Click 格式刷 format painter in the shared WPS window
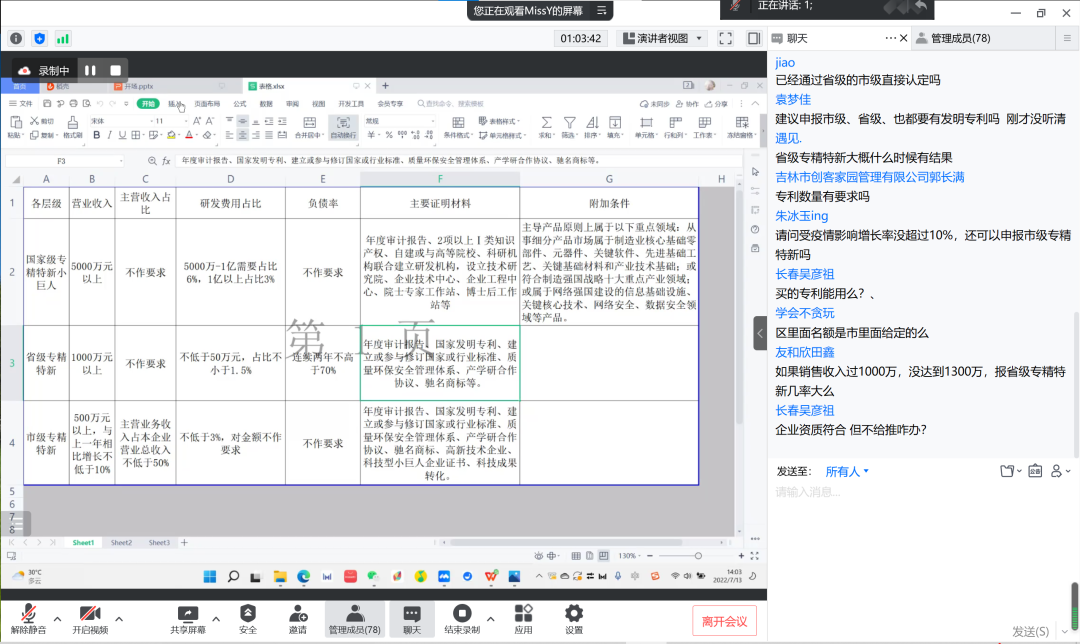The height and width of the screenshot is (644, 1080). pos(72,127)
